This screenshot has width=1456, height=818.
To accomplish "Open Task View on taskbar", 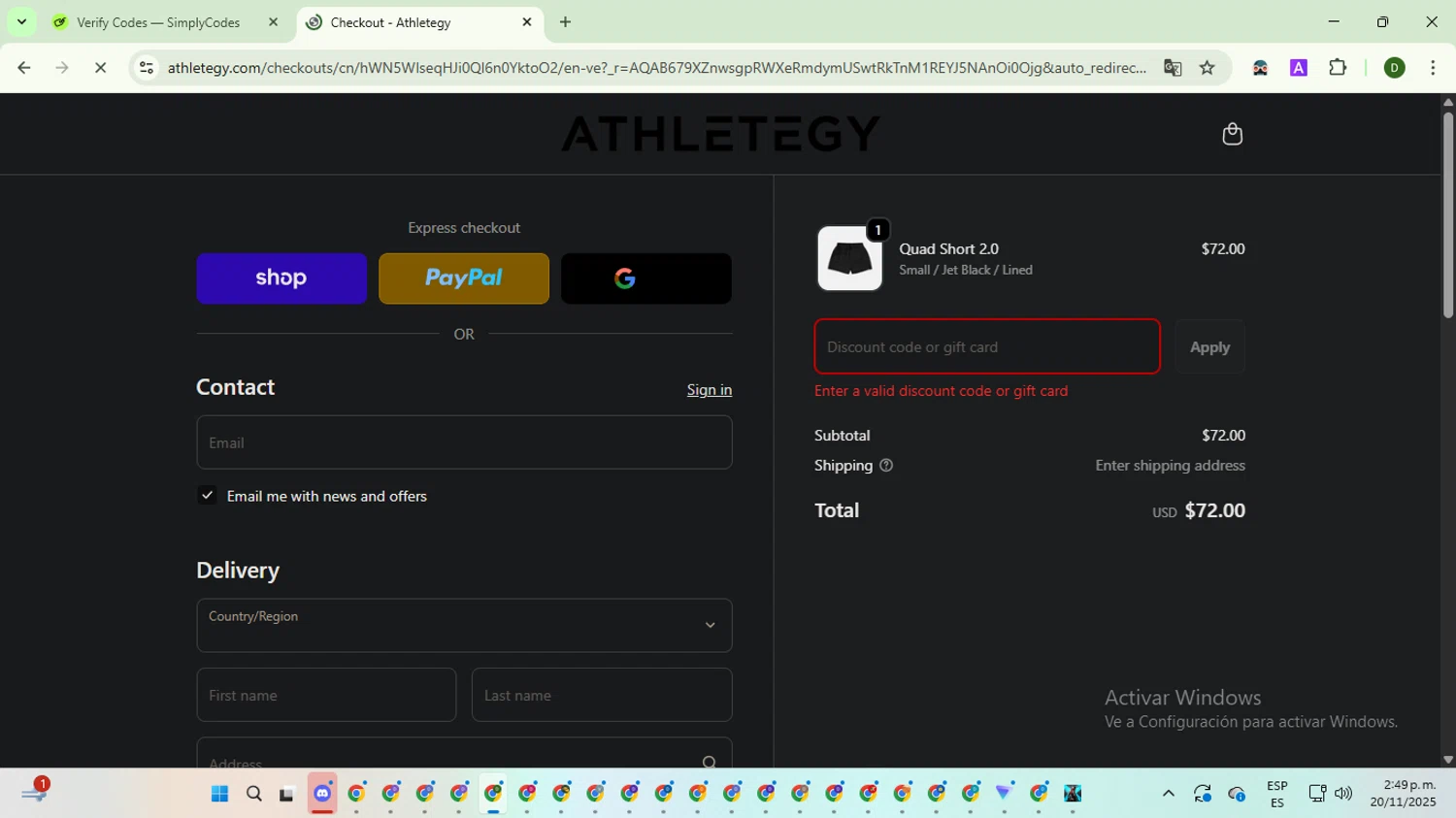I will pyautogui.click(x=286, y=794).
